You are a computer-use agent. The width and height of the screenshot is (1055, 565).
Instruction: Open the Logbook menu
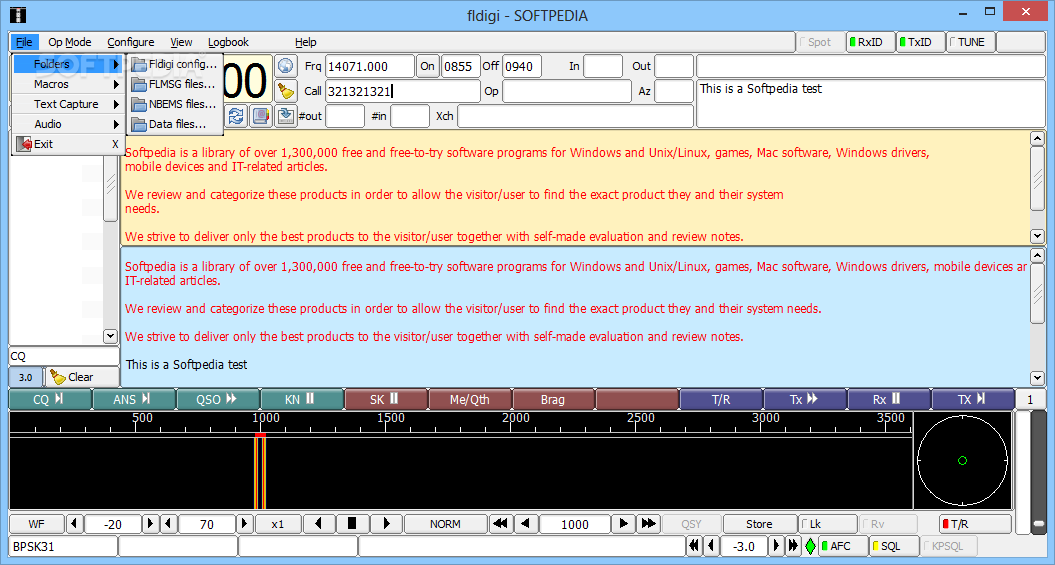tap(228, 42)
